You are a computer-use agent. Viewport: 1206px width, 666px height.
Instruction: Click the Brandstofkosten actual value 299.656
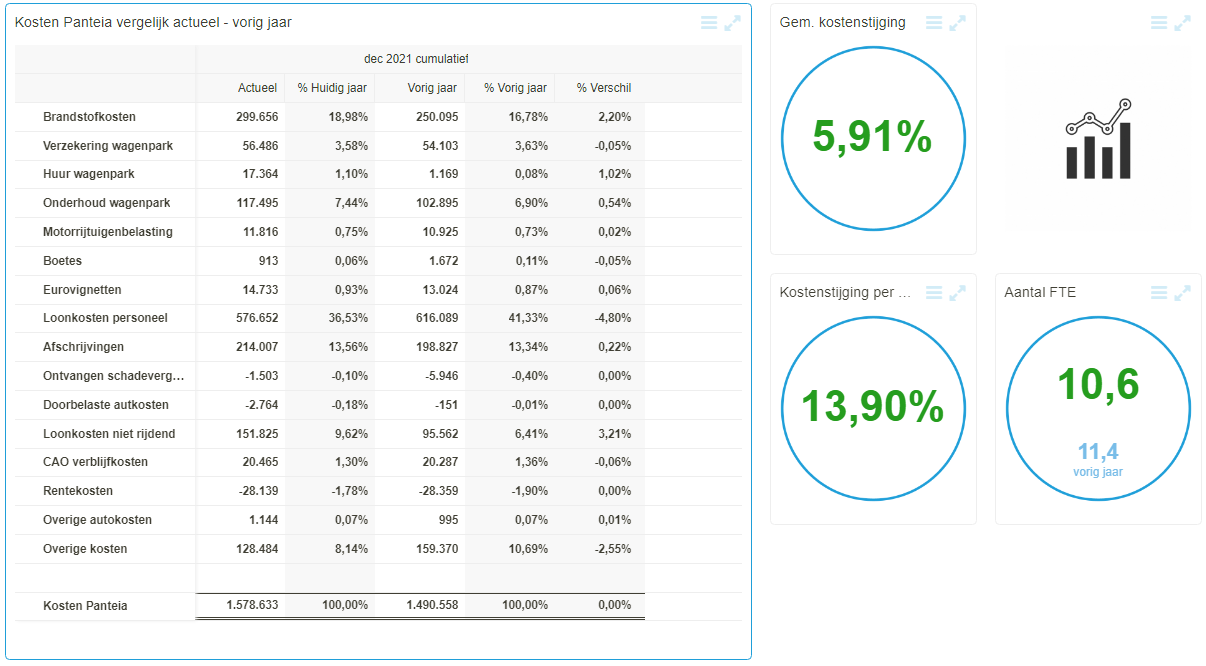coord(257,117)
